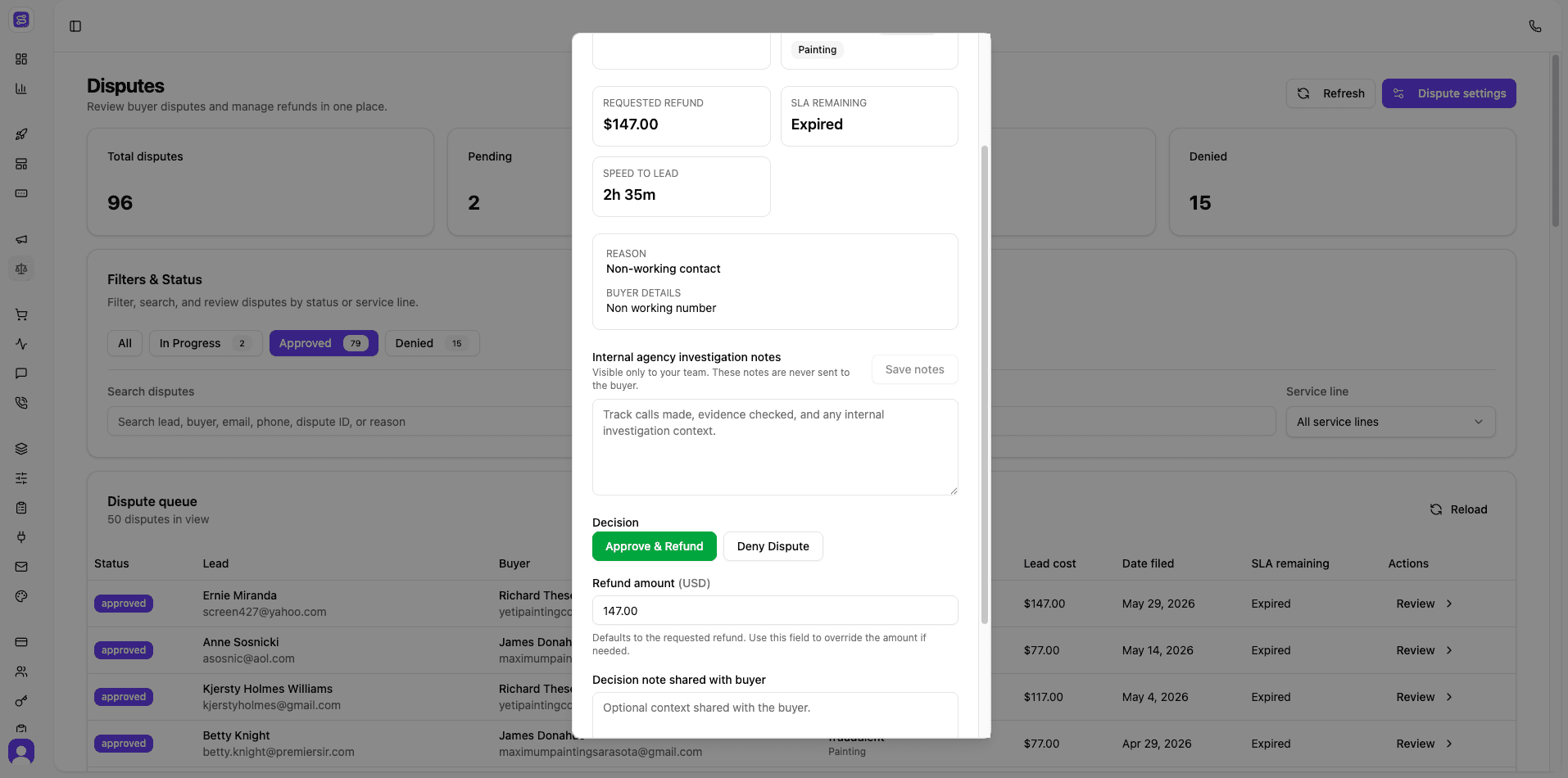Click screen427@yahoo.com email

265,612
